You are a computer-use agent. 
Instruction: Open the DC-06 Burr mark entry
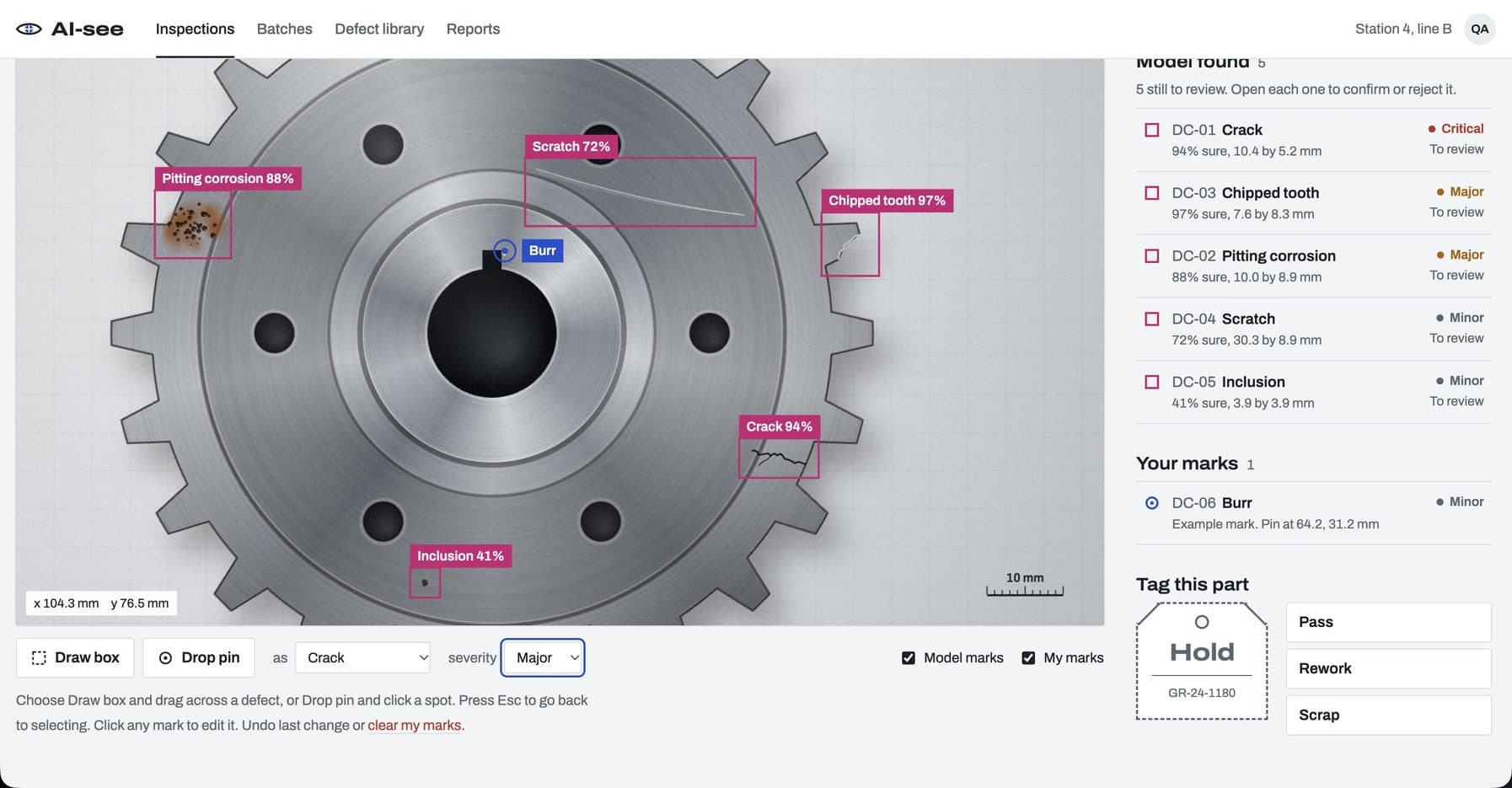1313,512
